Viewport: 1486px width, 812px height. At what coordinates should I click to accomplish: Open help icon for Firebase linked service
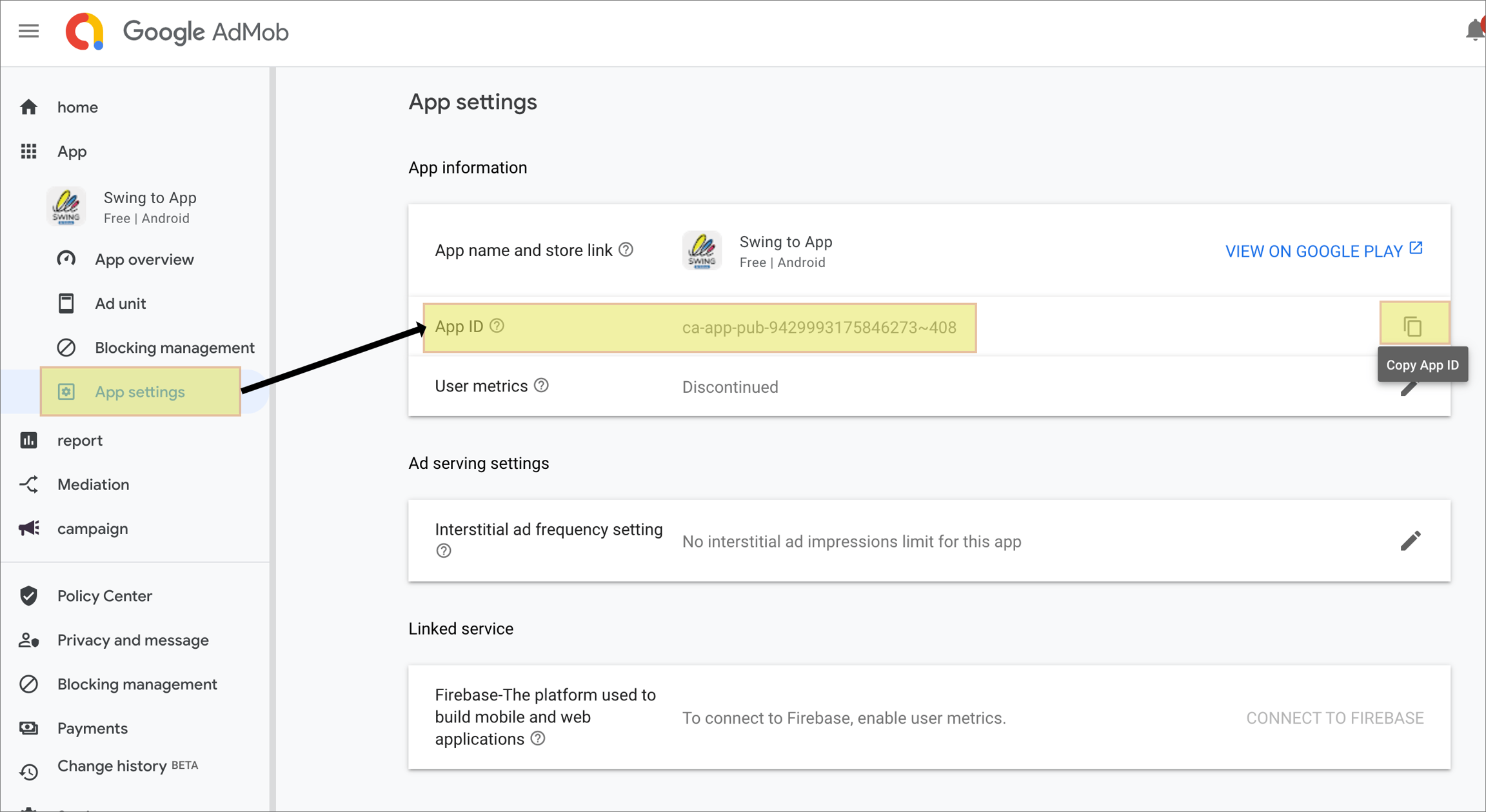coord(538,738)
